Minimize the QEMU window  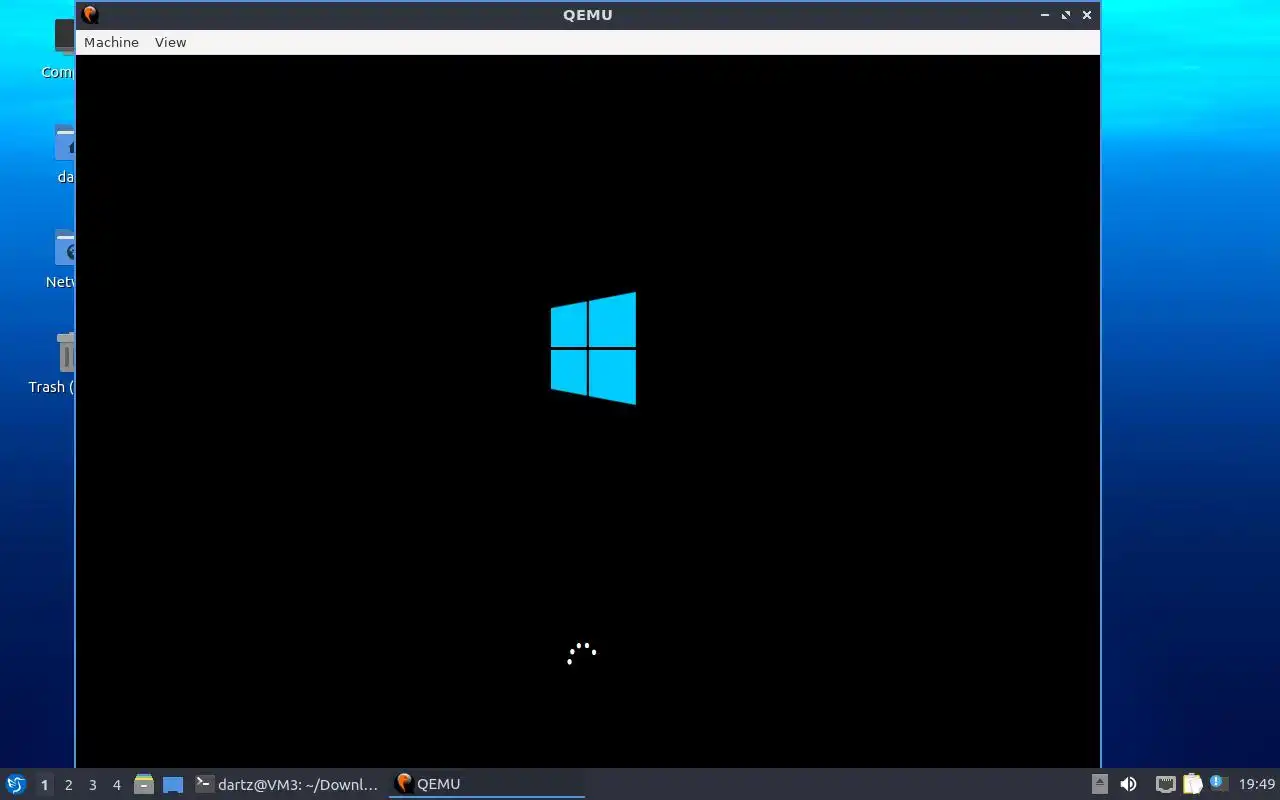point(1045,15)
